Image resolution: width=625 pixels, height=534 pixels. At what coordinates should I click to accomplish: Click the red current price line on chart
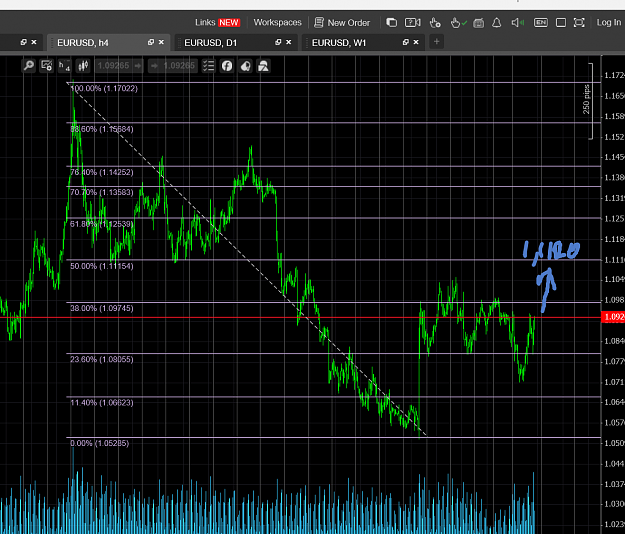[299, 318]
